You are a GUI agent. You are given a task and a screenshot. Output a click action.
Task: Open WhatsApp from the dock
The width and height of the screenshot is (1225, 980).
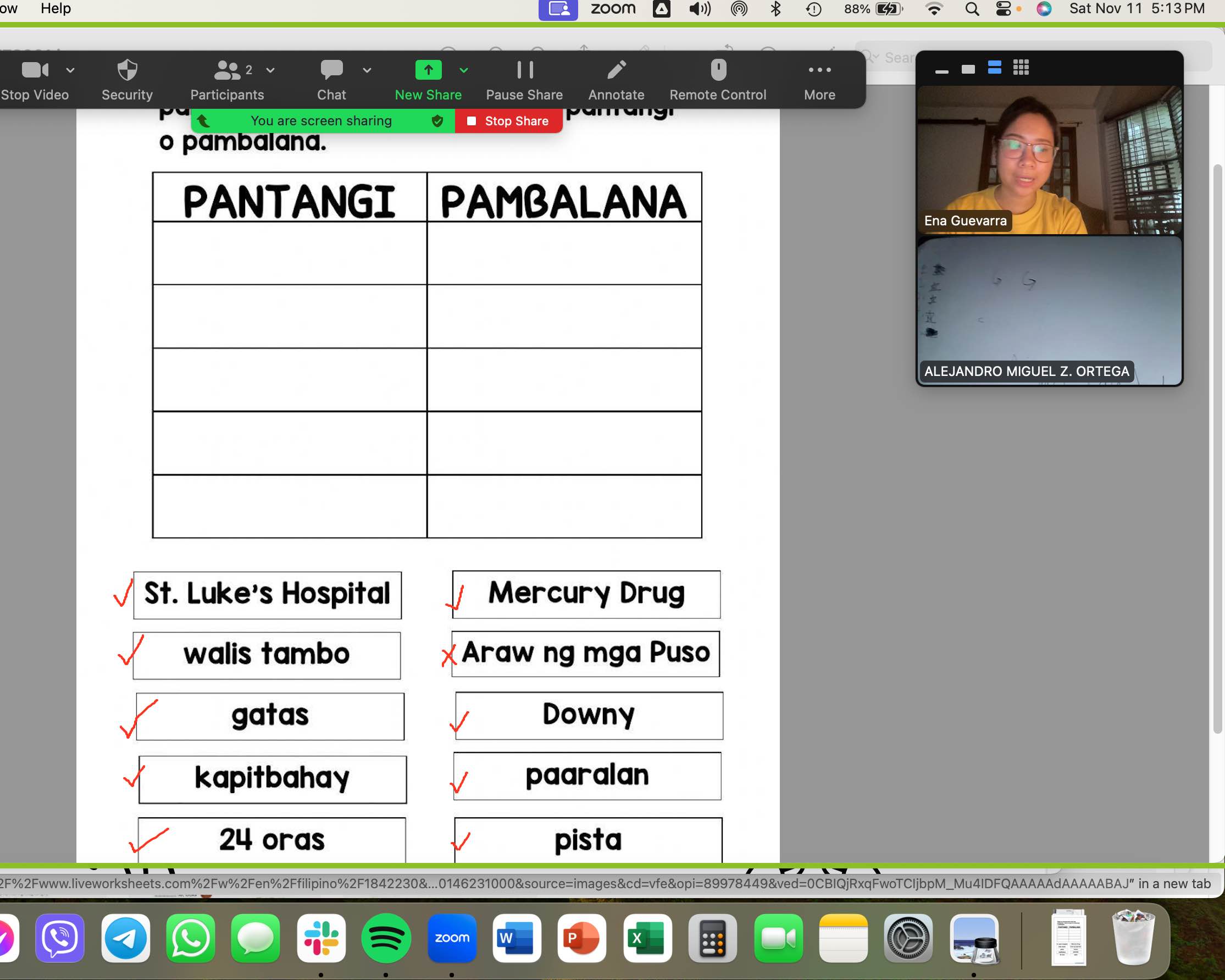point(190,939)
